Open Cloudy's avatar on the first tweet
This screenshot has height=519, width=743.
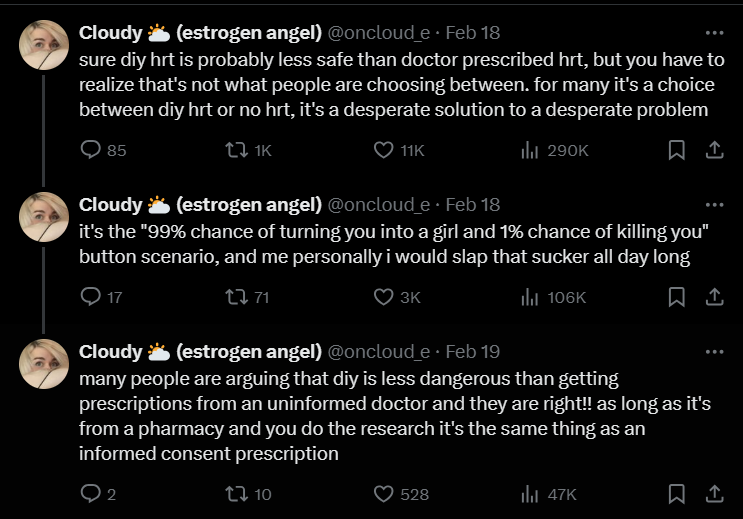pos(44,44)
